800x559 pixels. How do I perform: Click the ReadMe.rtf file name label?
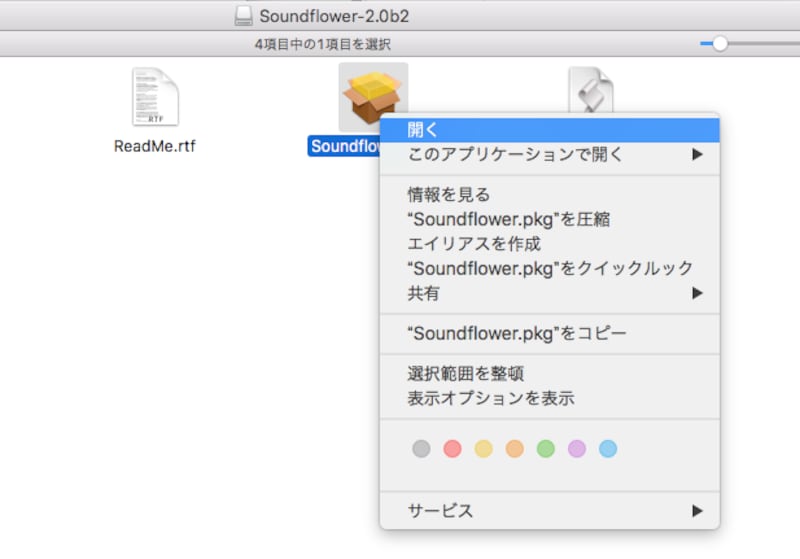point(155,146)
